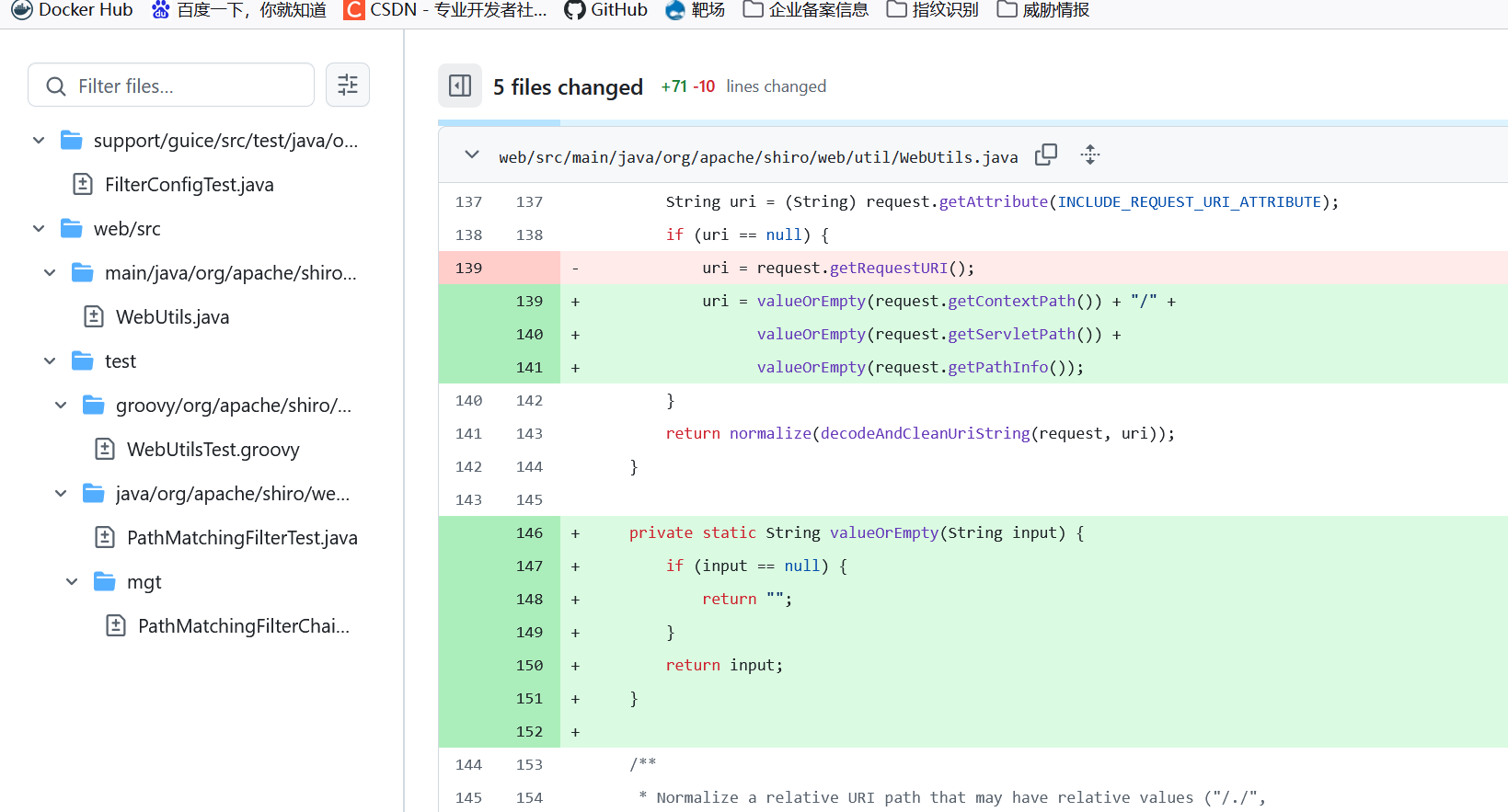Click the WebUtilsTest.groovy file diff icon
The height and width of the screenshot is (812, 1508).
point(105,449)
